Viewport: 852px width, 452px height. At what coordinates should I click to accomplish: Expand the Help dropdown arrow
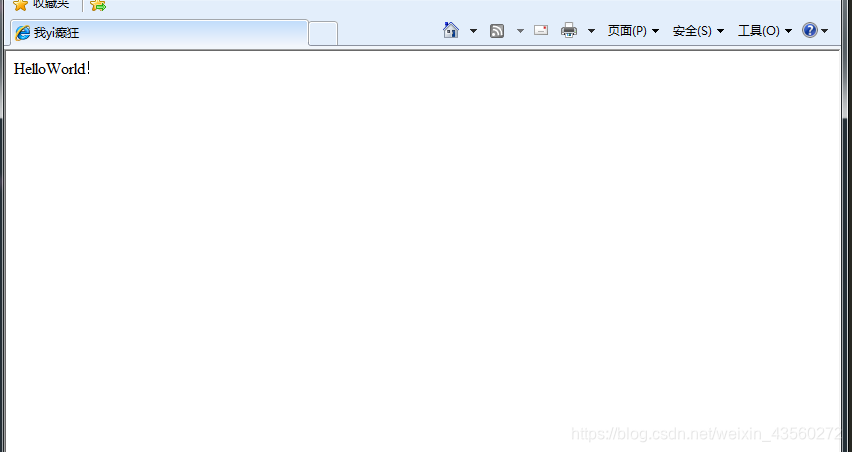click(824, 31)
